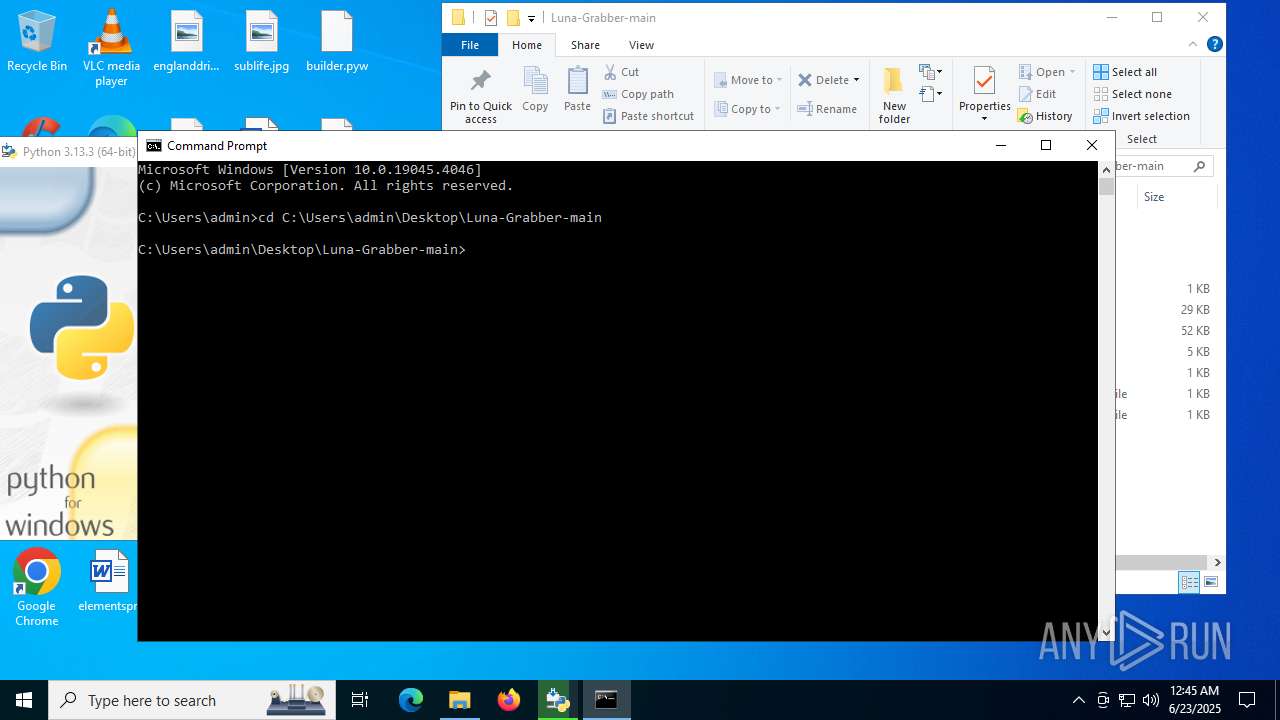Viewport: 1280px width, 720px height.
Task: Open File Explorer from taskbar
Action: (459, 700)
